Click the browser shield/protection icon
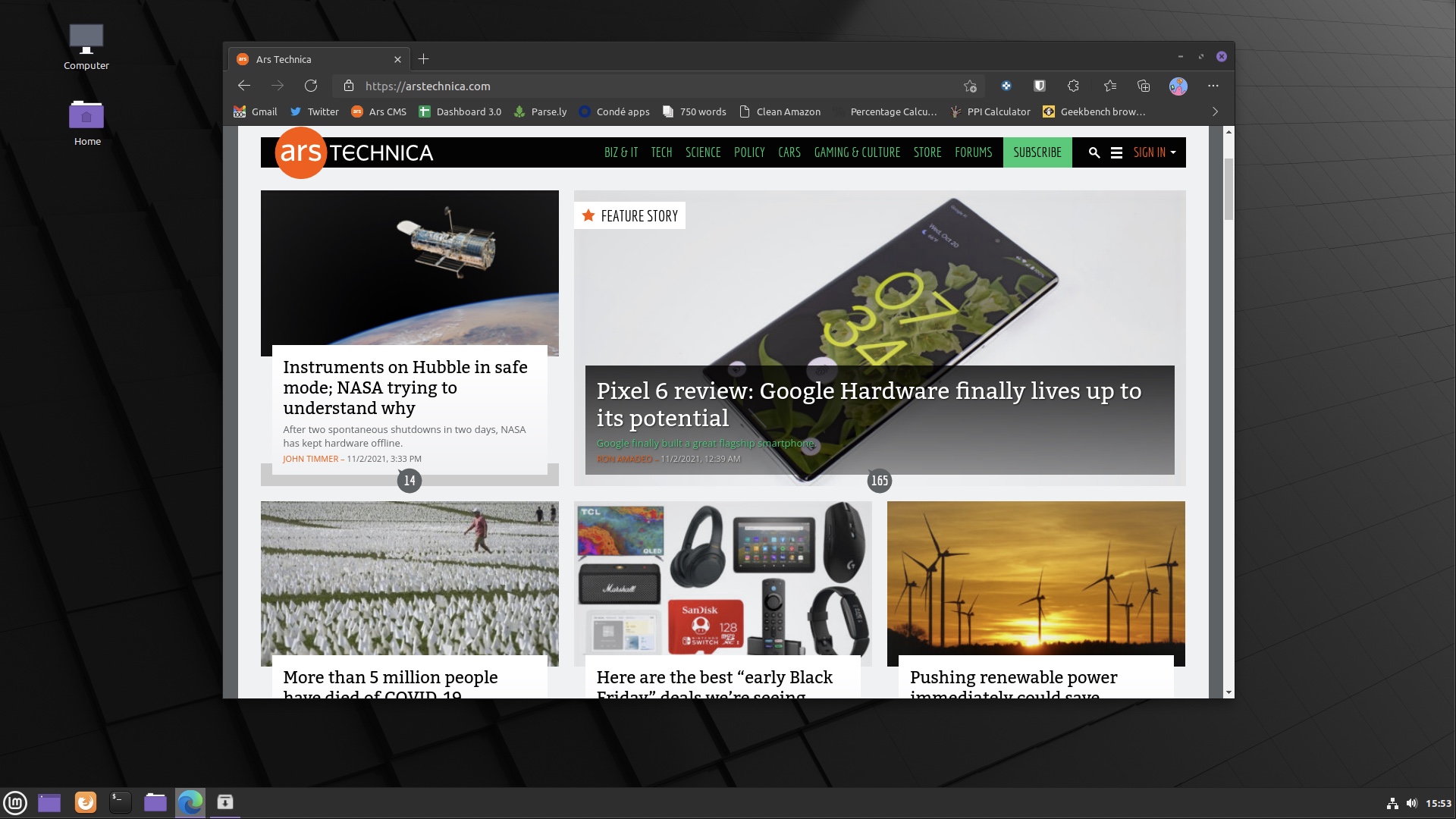 pyautogui.click(x=1039, y=86)
